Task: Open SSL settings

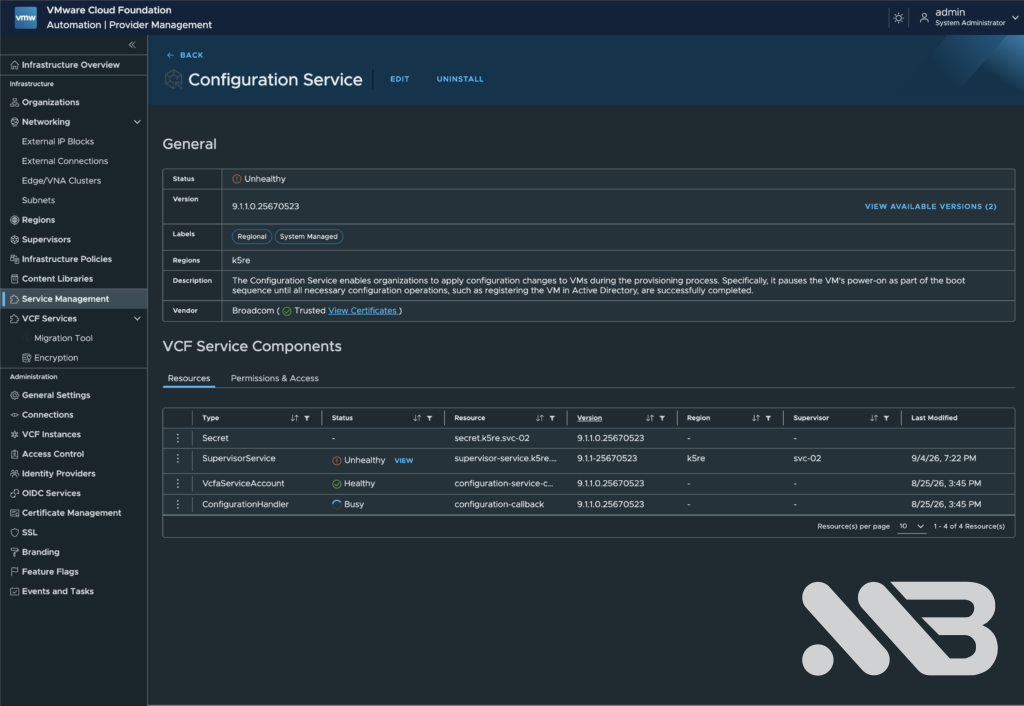Action: click(29, 532)
